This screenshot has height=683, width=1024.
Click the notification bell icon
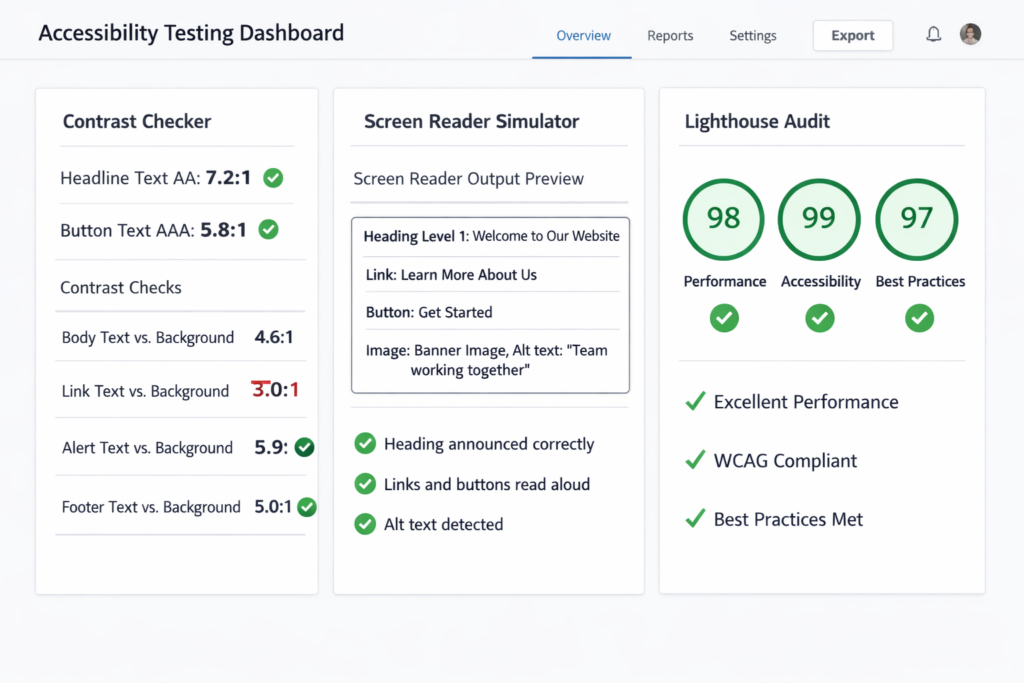pos(933,35)
